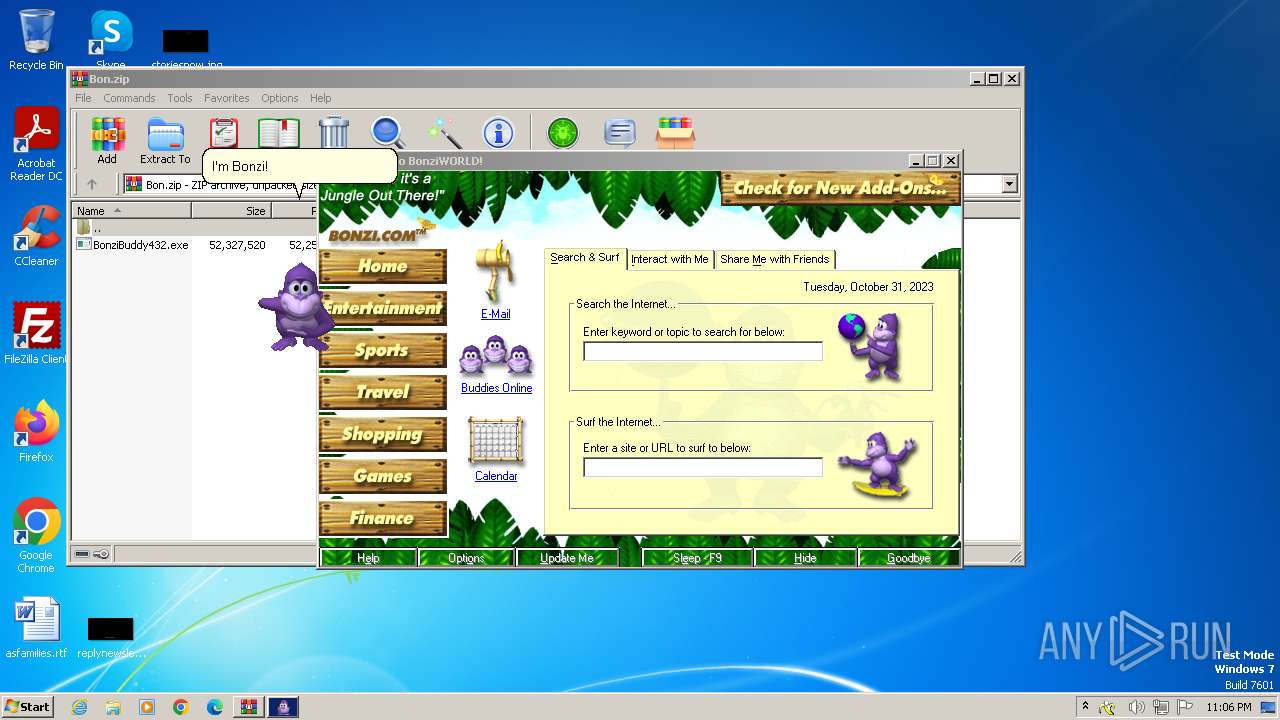Open Chrome from the taskbar
Viewport: 1280px width, 720px height.
click(181, 707)
